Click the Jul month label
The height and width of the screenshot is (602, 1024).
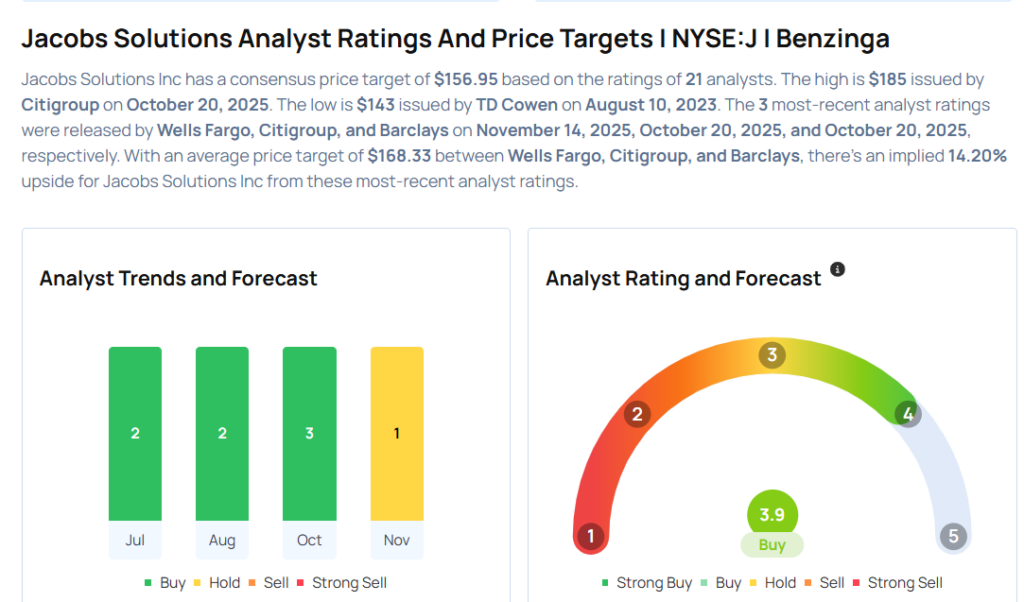click(135, 540)
